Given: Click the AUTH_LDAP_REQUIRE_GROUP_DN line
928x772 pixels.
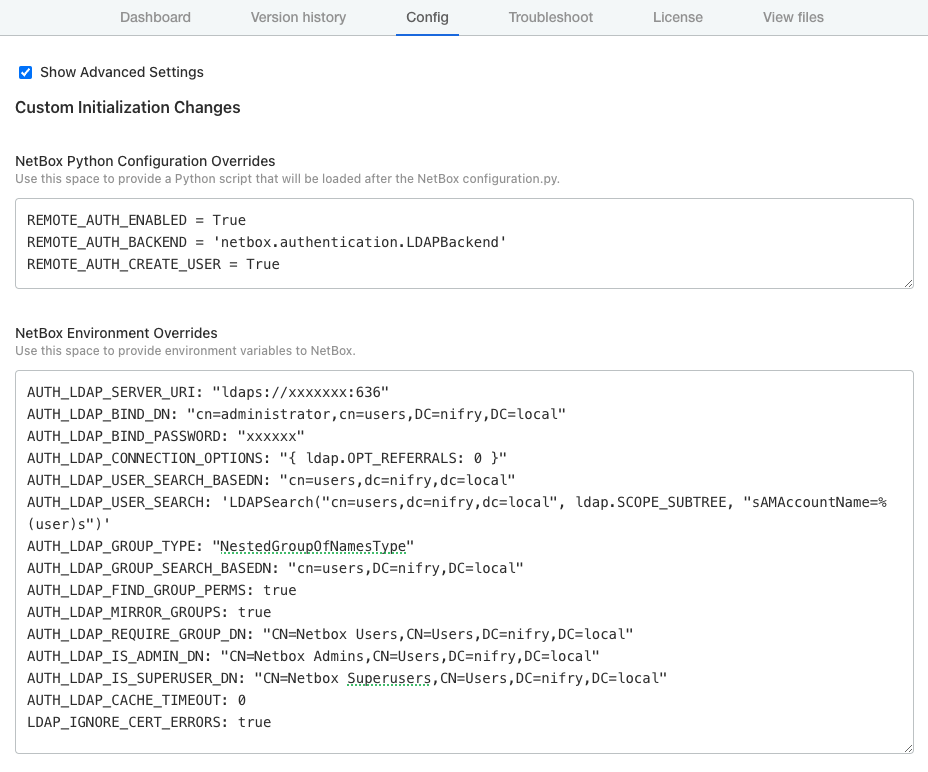Looking at the screenshot, I should point(330,634).
